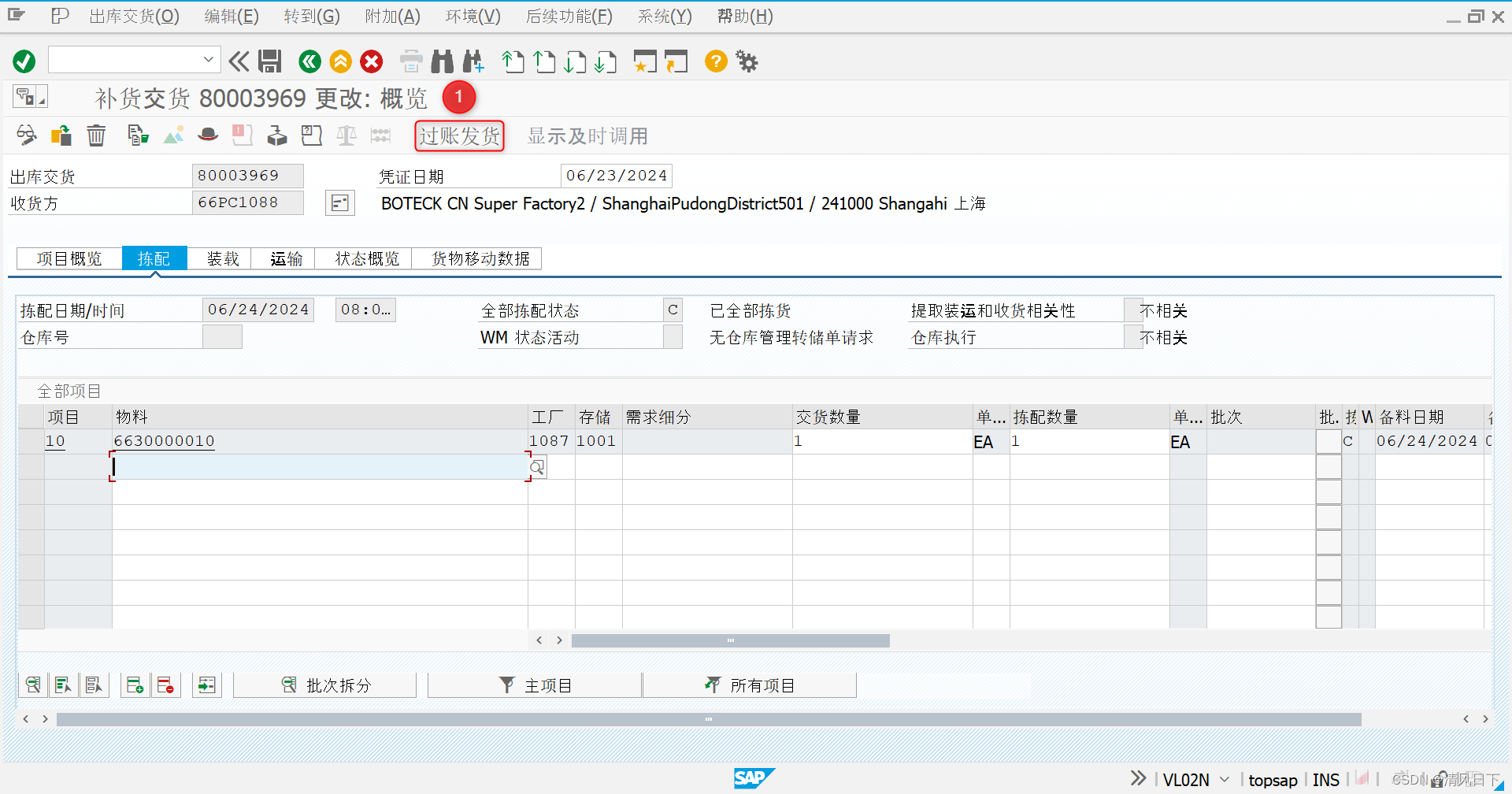Screen dimensions: 1512x794
Task: Open the command field dropdown arrow
Action: 209,59
